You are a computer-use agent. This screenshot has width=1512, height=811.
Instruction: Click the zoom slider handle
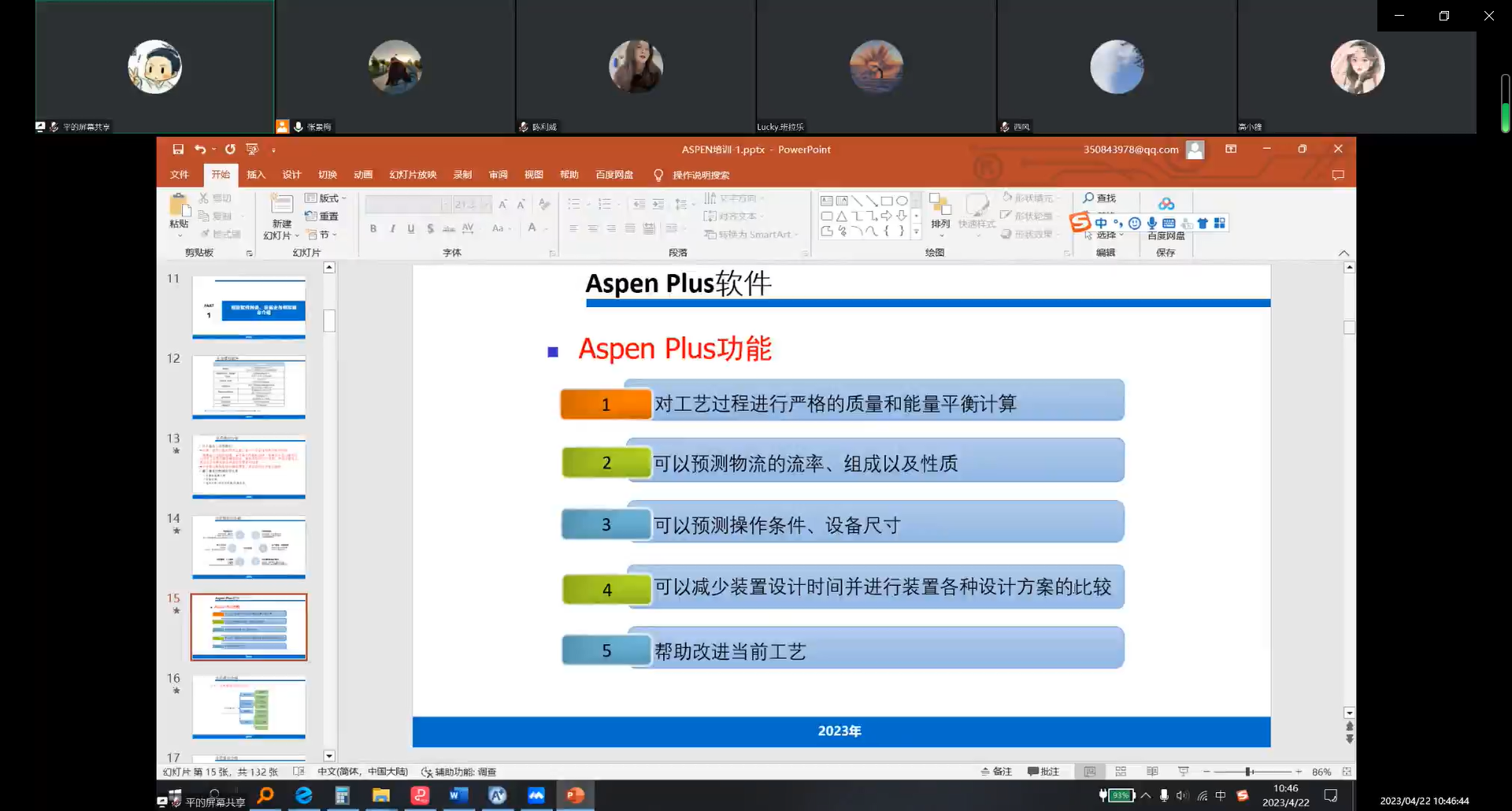pyautogui.click(x=1249, y=772)
